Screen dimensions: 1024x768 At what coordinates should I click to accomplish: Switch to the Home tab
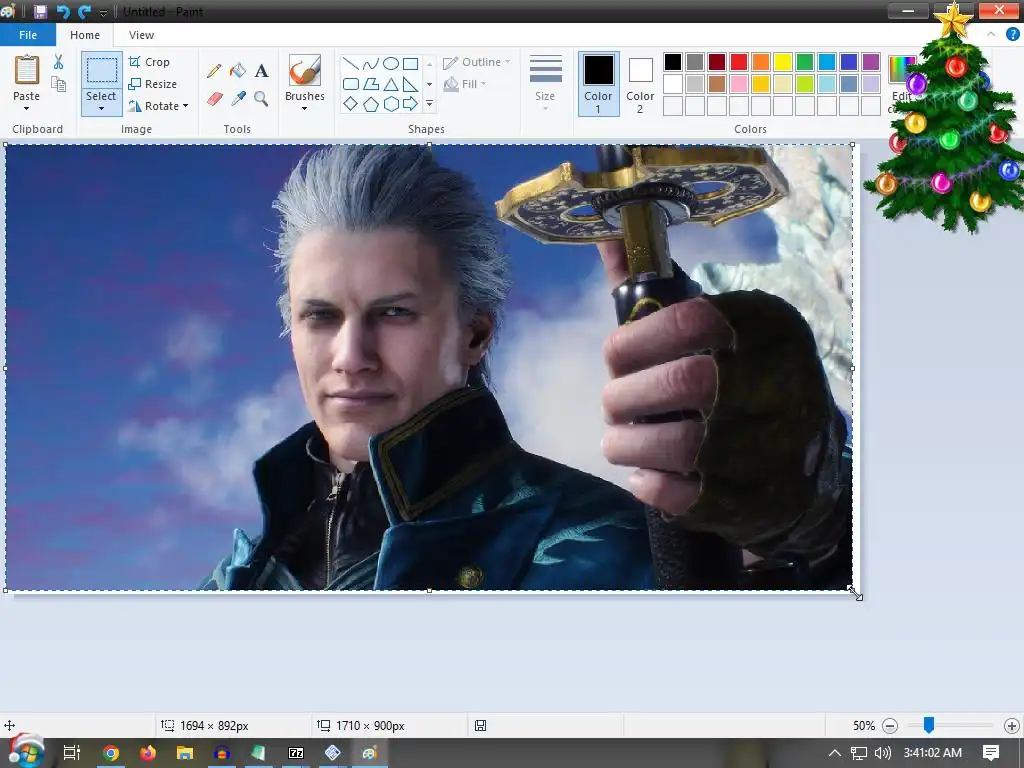coord(85,35)
